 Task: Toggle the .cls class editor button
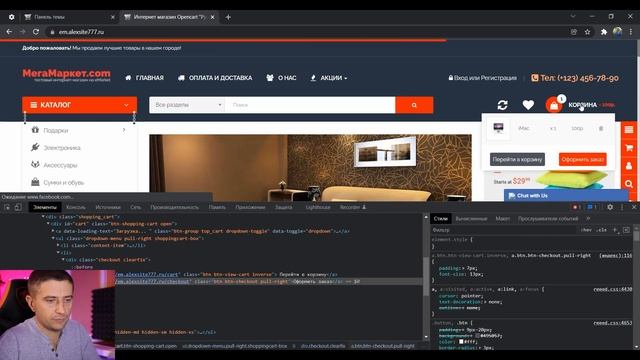click(x=601, y=230)
